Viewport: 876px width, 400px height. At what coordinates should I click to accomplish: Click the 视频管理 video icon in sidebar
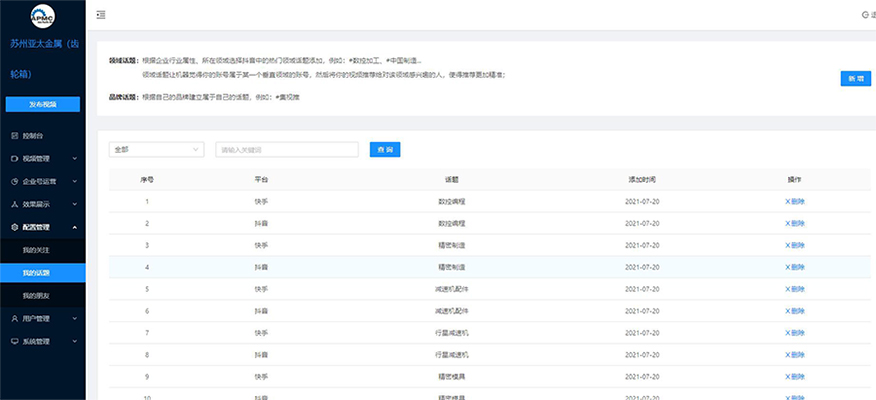(x=14, y=158)
